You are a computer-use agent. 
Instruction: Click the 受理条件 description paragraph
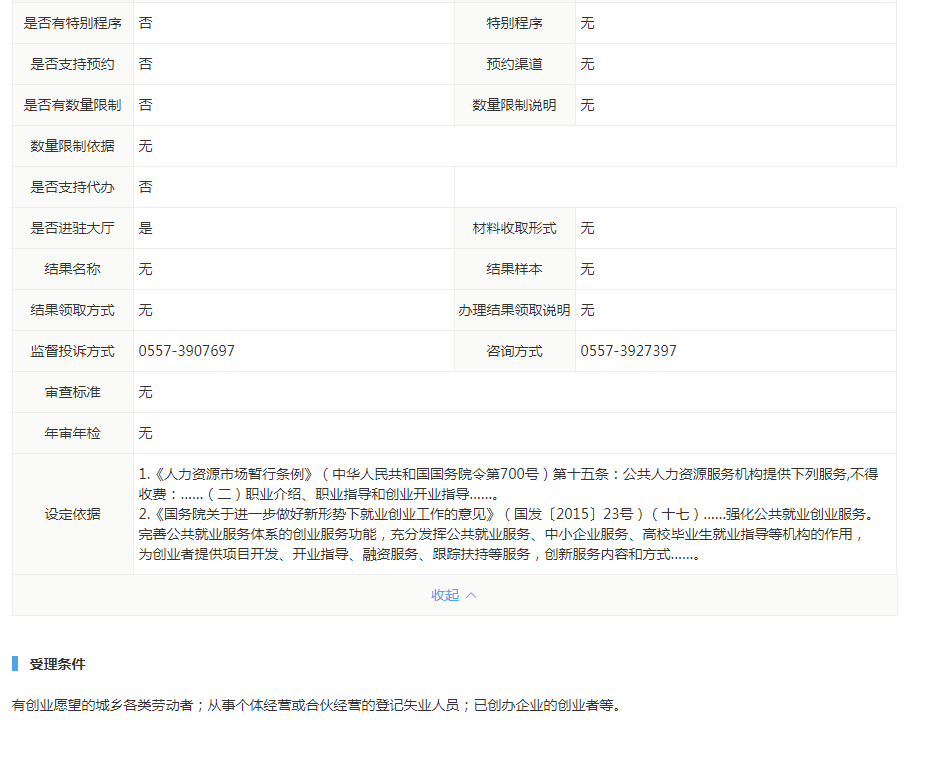pos(316,705)
